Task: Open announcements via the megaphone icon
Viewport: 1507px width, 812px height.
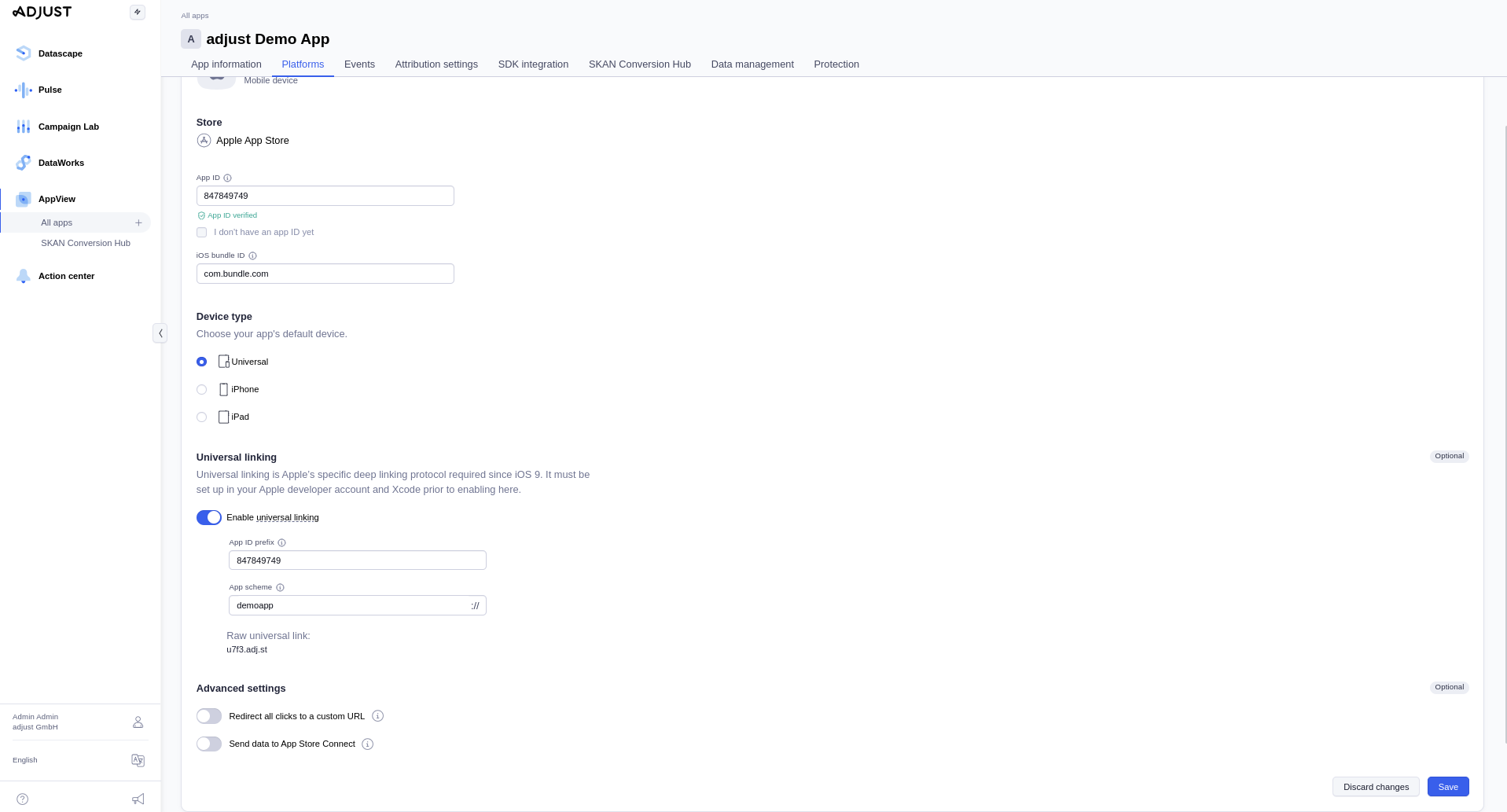Action: pos(138,799)
